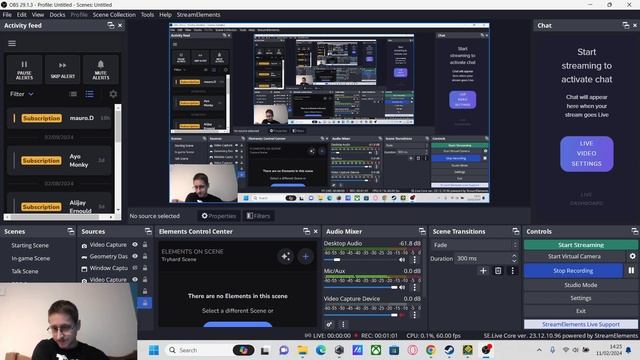Click Stop Recording button

(573, 271)
